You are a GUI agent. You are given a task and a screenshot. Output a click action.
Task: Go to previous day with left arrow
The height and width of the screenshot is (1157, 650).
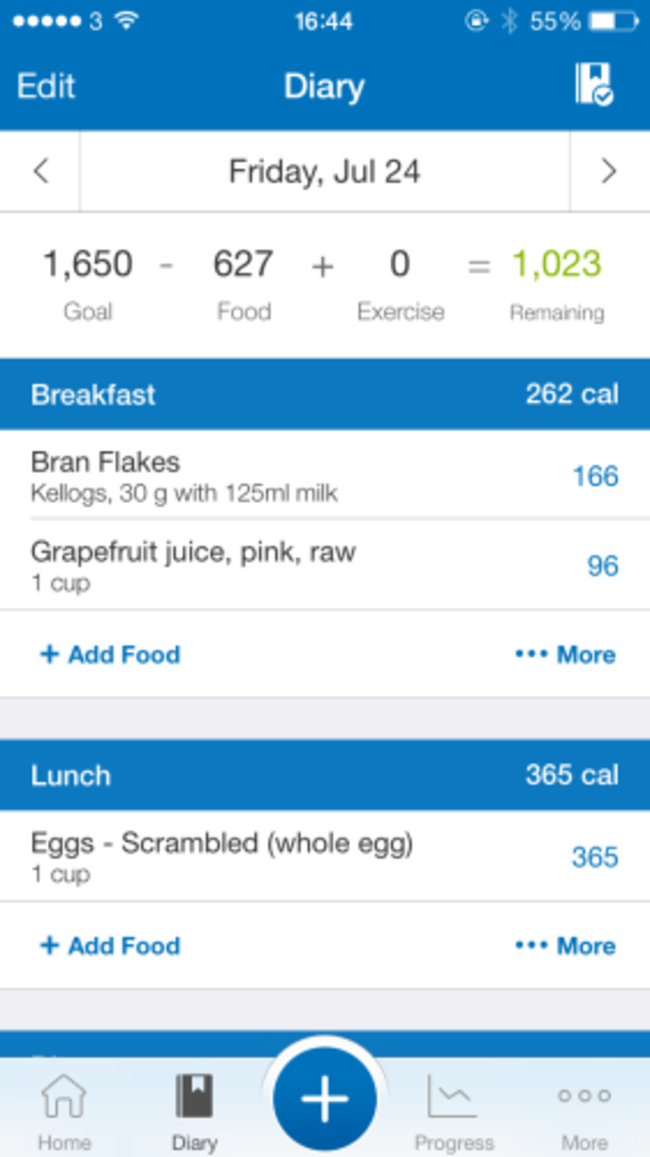(x=40, y=172)
